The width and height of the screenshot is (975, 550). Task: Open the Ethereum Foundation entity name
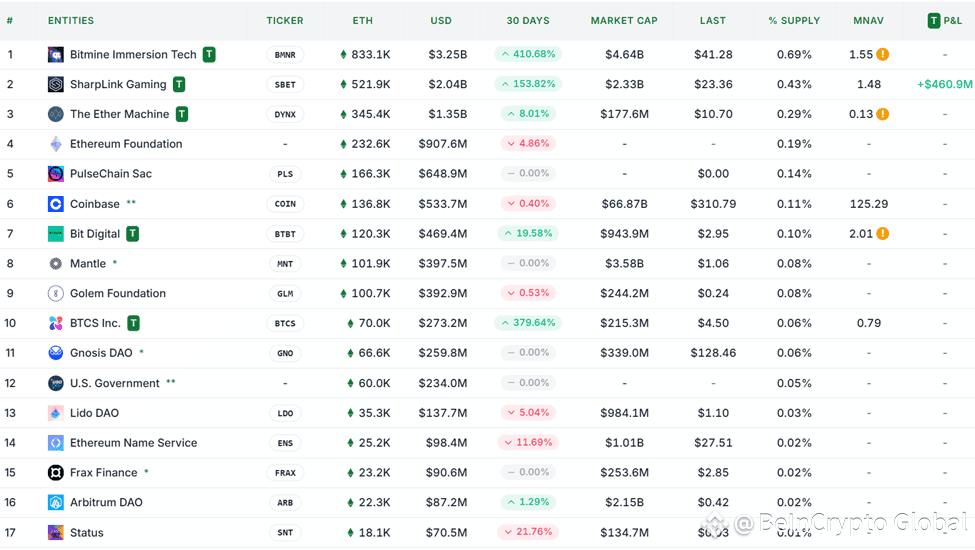pyautogui.click(x=126, y=144)
